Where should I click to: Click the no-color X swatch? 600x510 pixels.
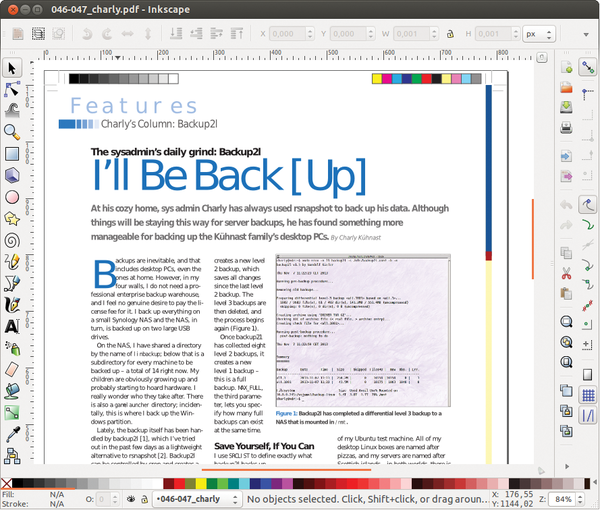(x=6, y=483)
